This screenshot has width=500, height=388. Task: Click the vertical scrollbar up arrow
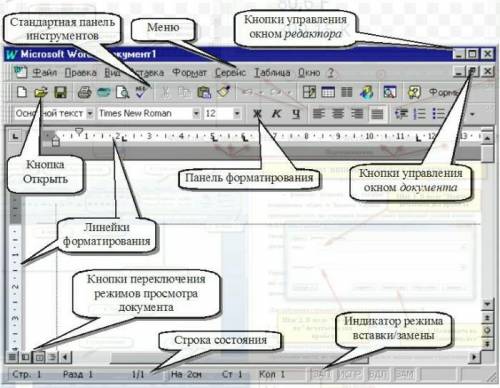[487, 138]
